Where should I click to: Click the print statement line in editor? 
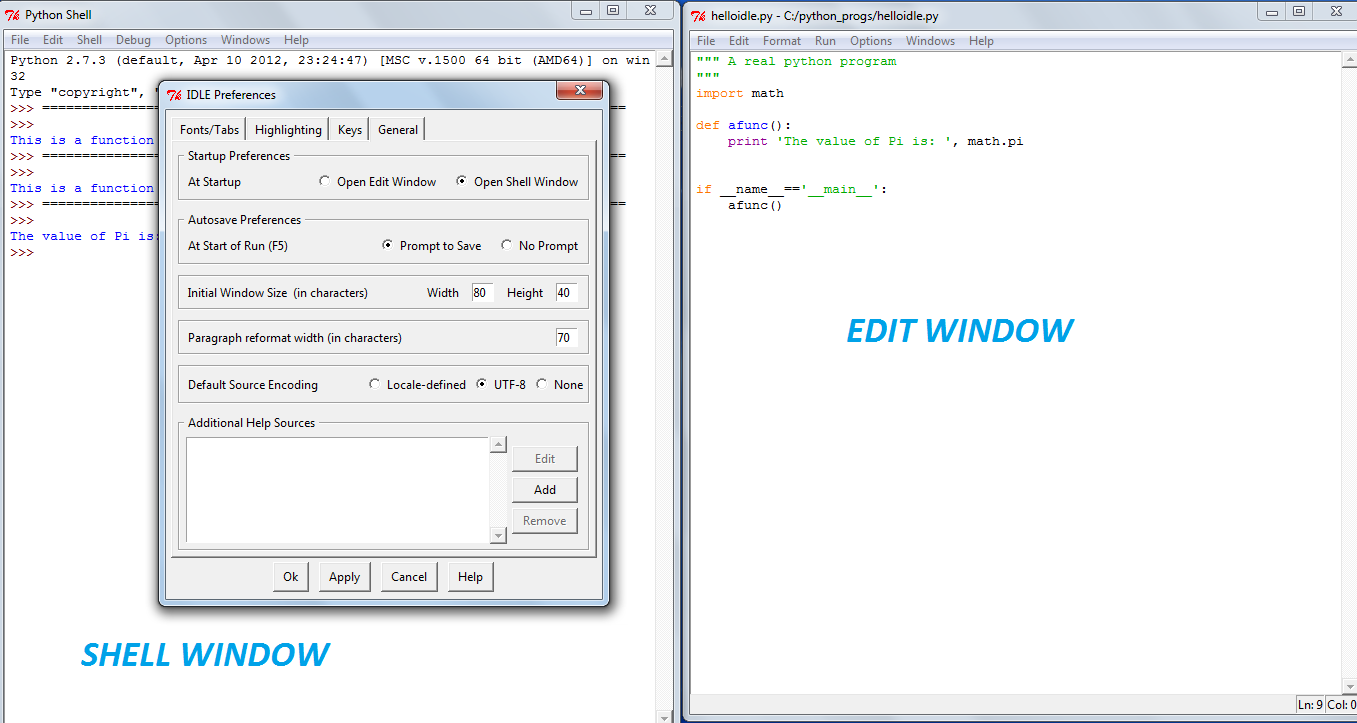(875, 141)
